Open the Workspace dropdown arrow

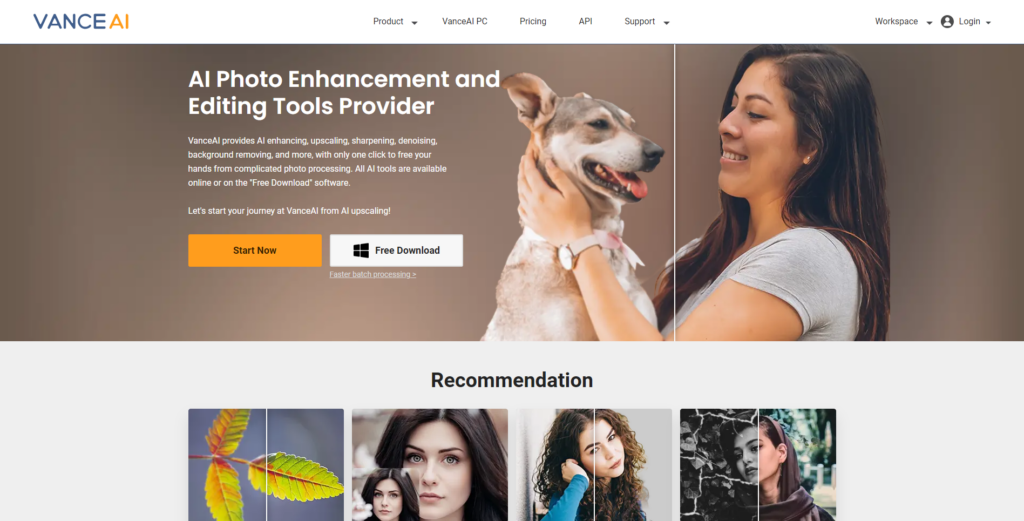click(x=929, y=23)
